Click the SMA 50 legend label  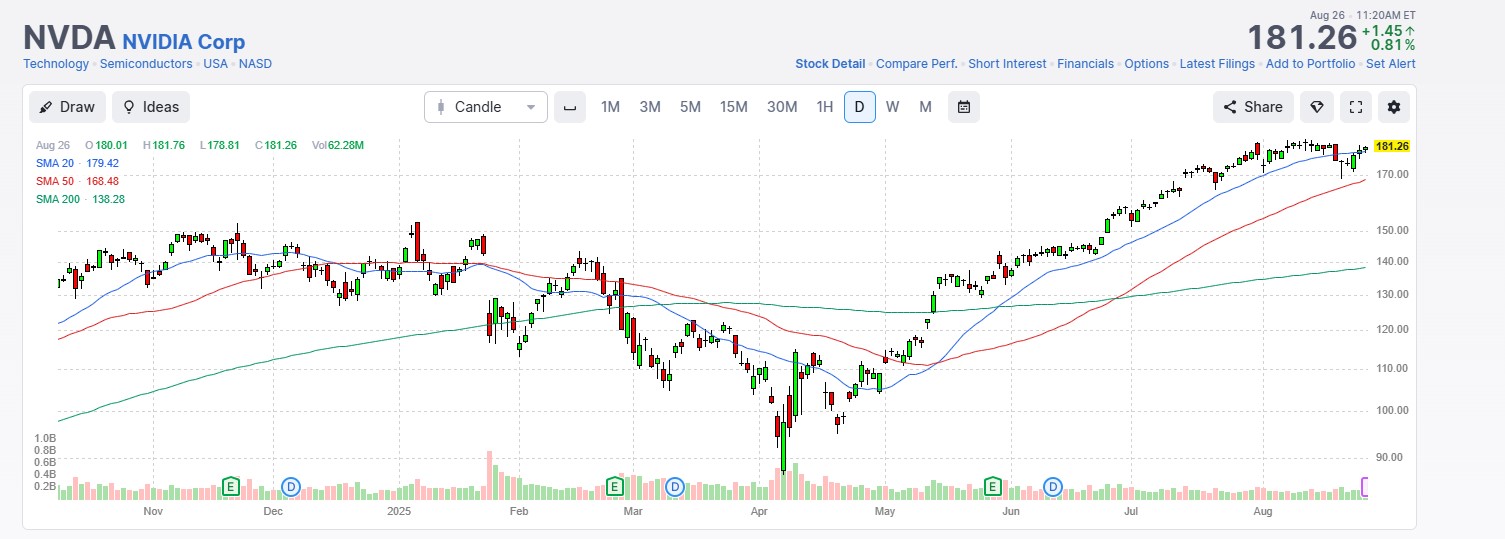(x=54, y=181)
